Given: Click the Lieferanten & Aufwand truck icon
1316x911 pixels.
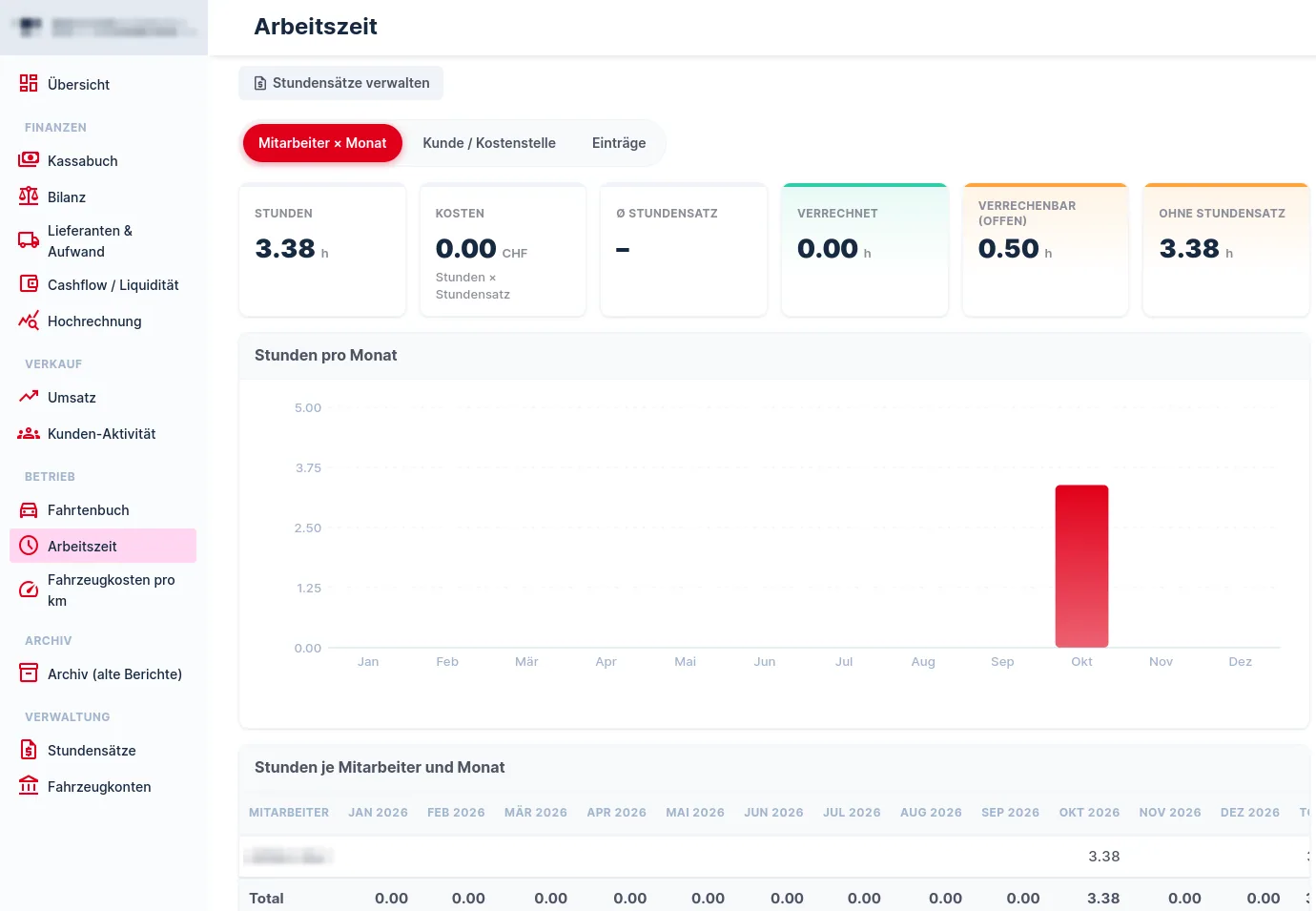Looking at the screenshot, I should coord(29,240).
